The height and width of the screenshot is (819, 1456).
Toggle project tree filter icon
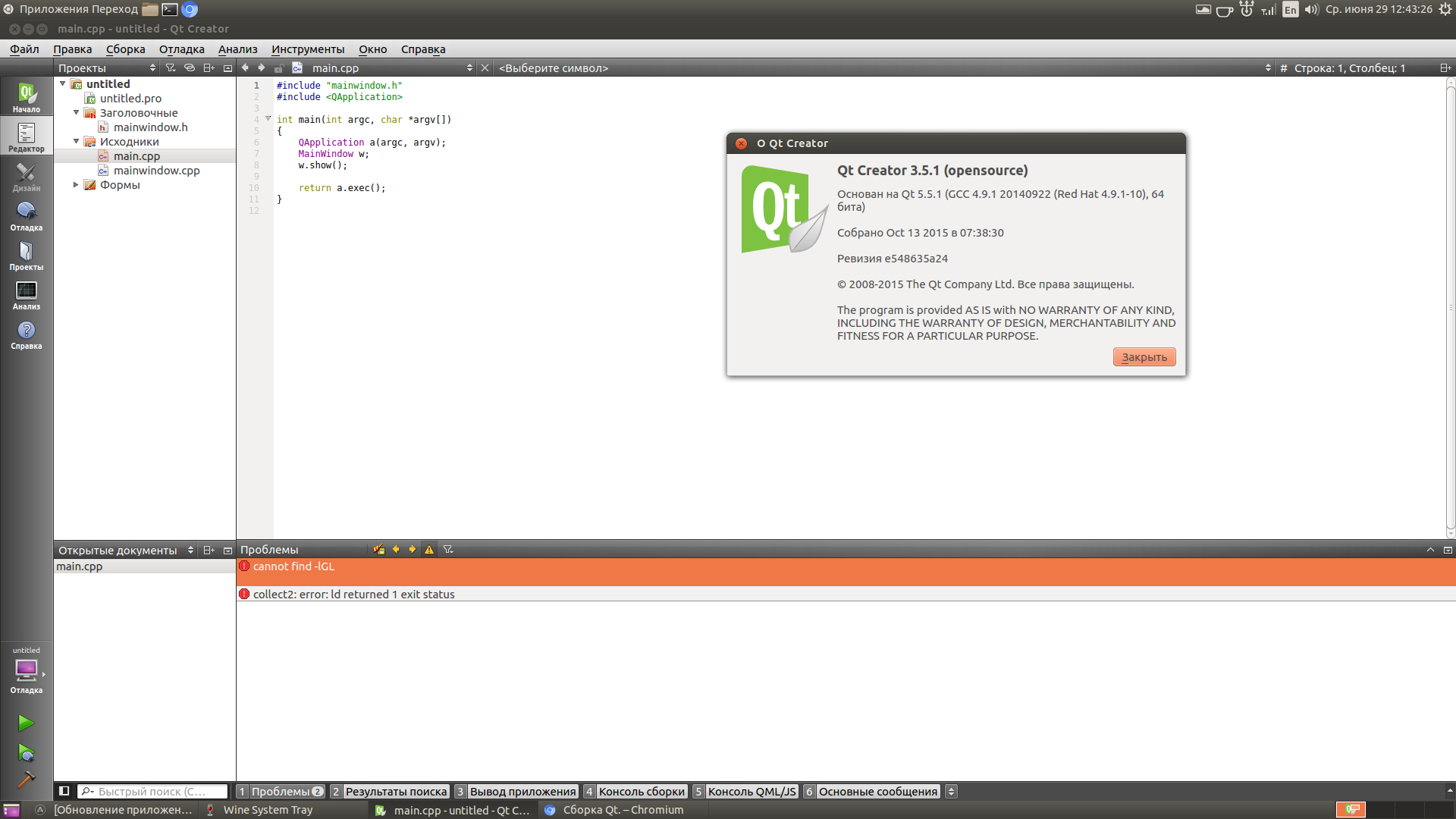(171, 68)
